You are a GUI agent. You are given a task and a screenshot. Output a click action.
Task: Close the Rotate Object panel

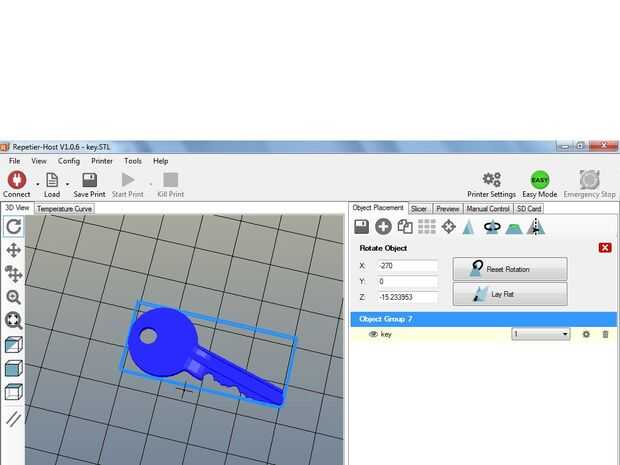pyautogui.click(x=605, y=248)
